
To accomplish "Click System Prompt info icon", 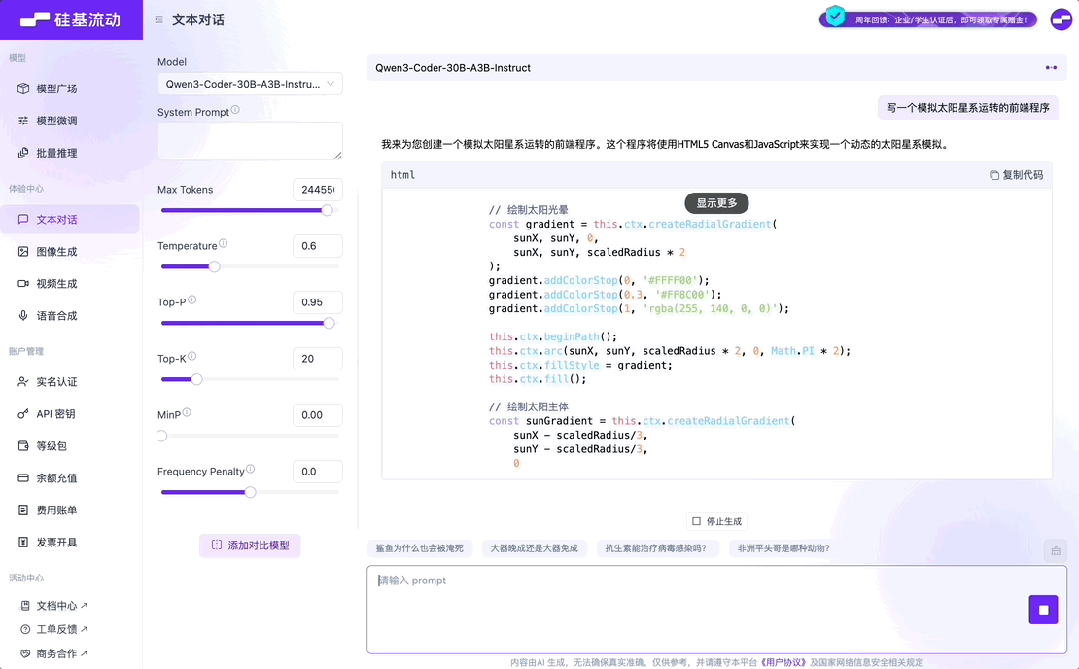I will point(235,109).
